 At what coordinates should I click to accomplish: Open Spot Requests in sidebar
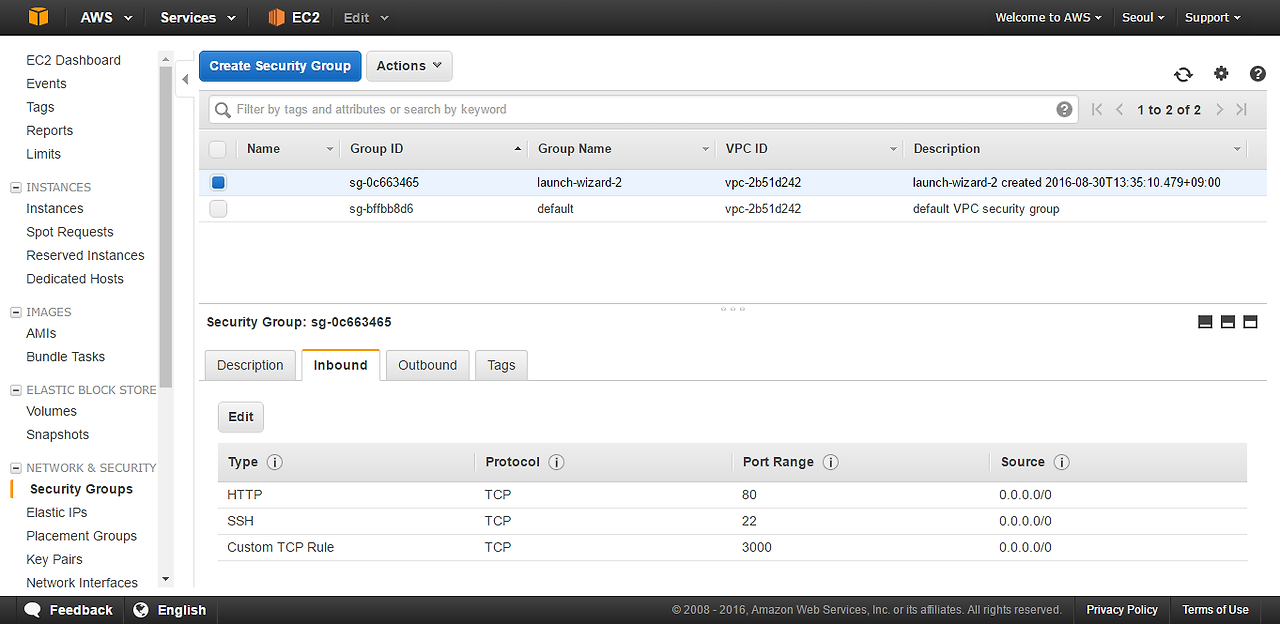pos(69,232)
